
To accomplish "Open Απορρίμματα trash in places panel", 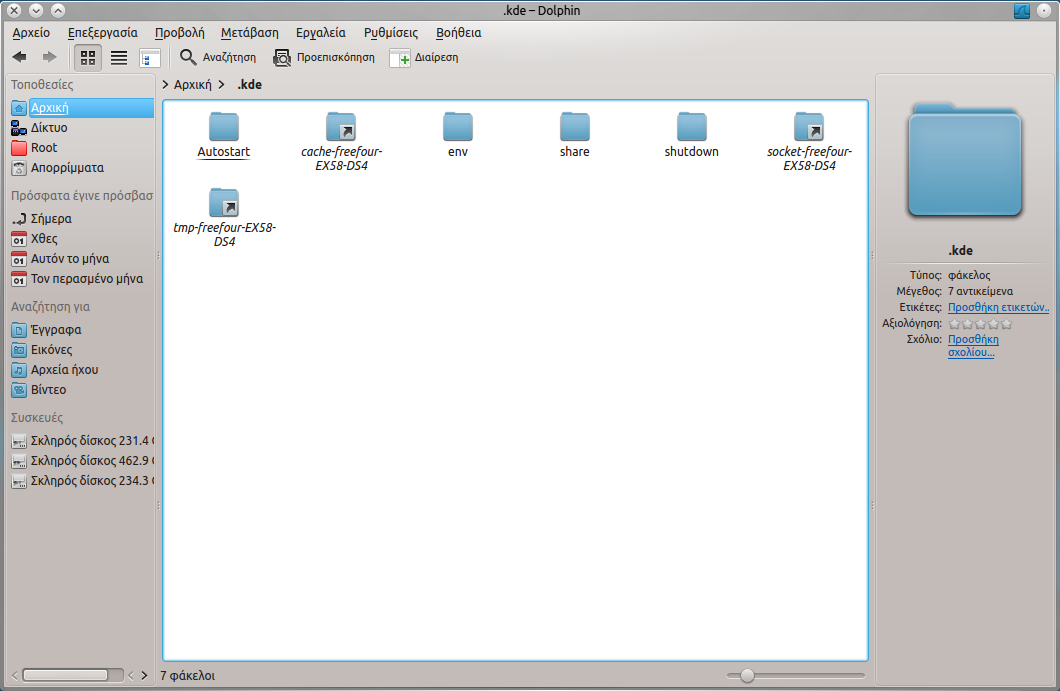I will coord(67,168).
